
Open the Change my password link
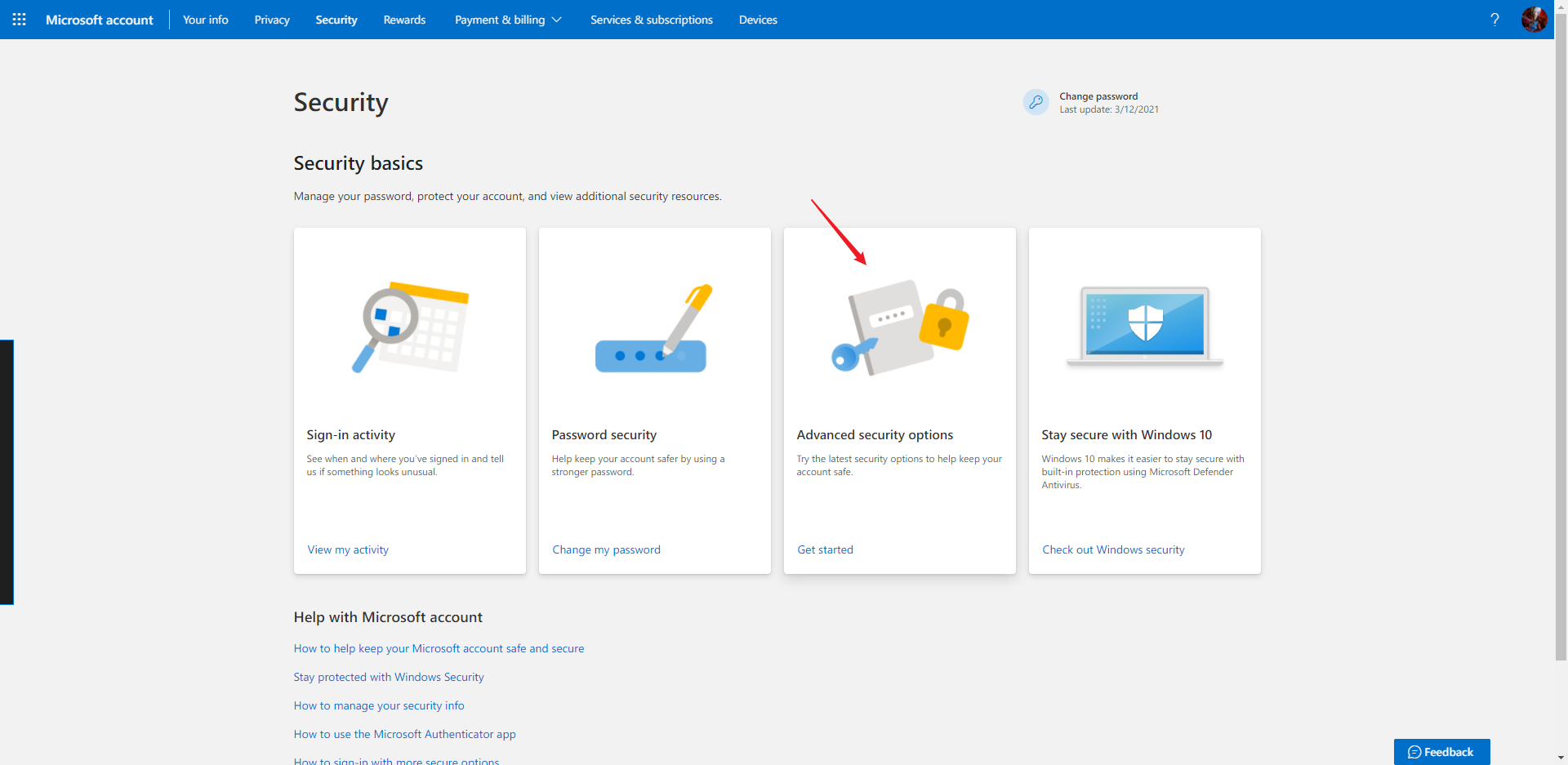[606, 549]
